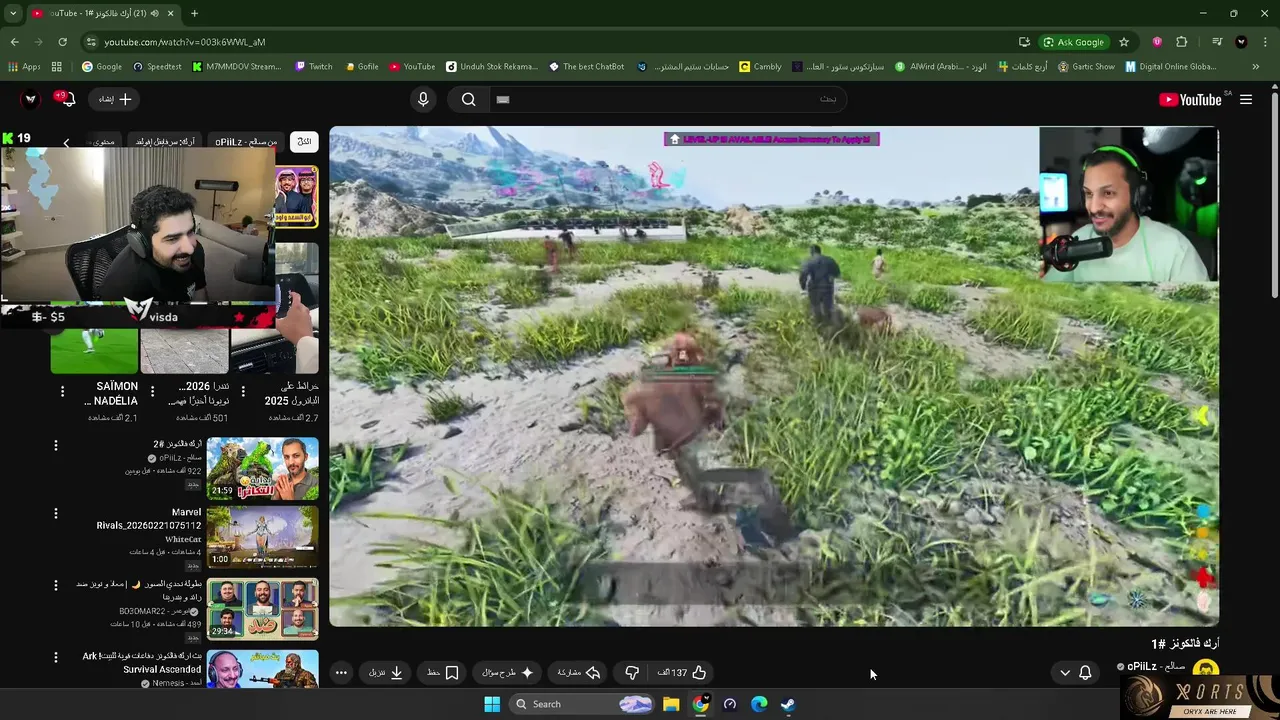Open the Nemesis Ark video thumbnail
The width and height of the screenshot is (1280, 720).
click(262, 669)
